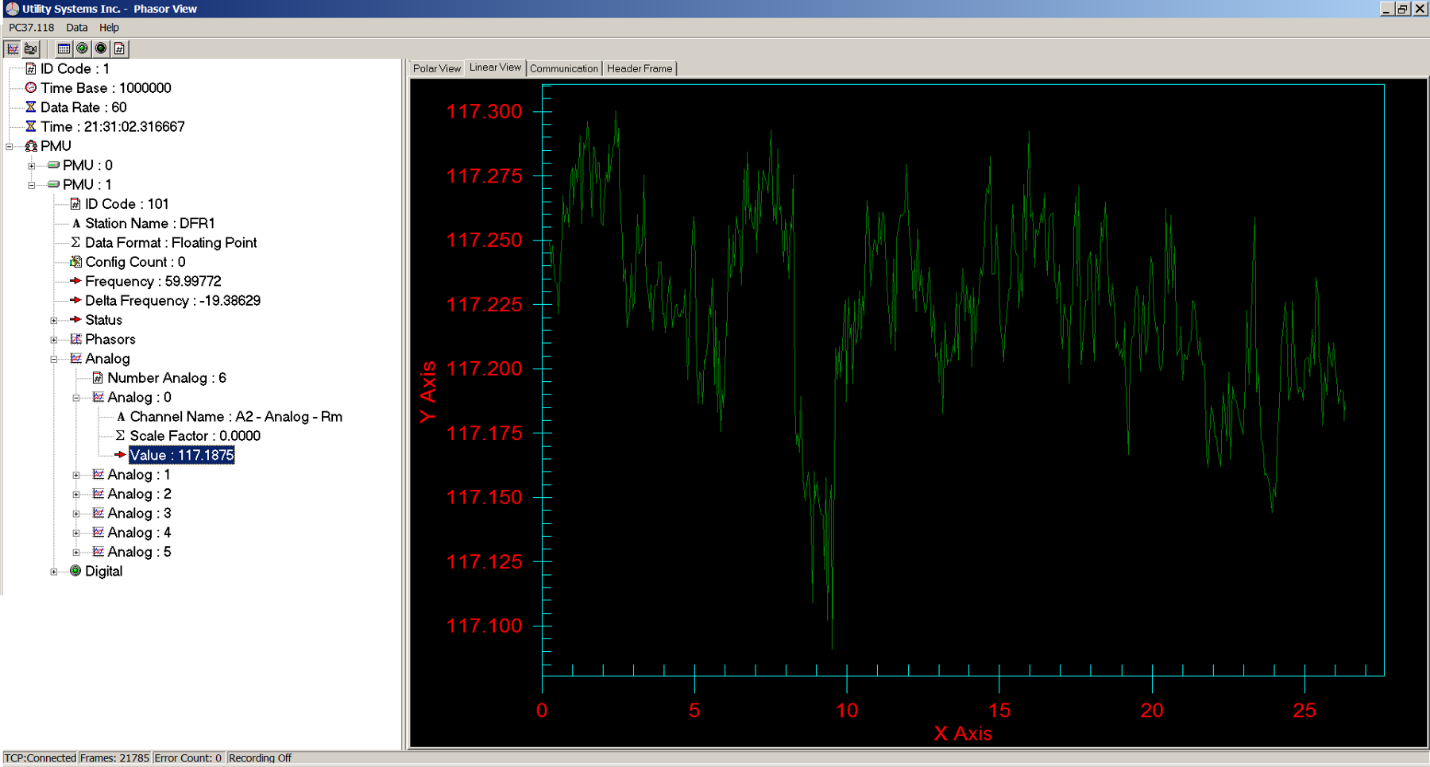Click the bright green circle toolbar icon
The height and width of the screenshot is (767, 1430).
pyautogui.click(x=82, y=48)
